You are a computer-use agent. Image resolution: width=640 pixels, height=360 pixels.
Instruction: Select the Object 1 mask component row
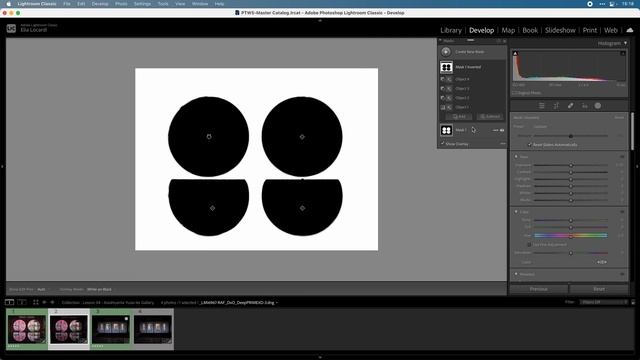pos(473,107)
